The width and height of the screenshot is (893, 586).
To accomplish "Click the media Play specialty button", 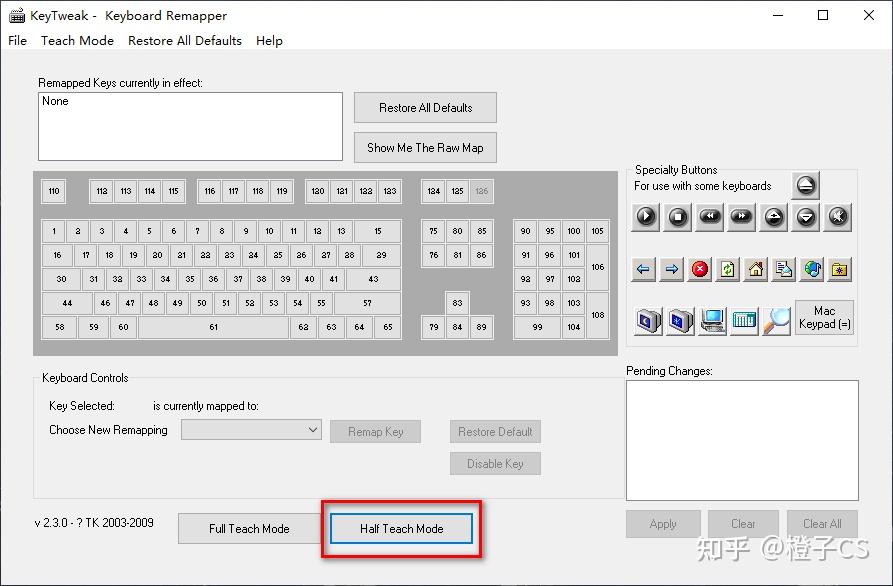I will click(x=645, y=217).
